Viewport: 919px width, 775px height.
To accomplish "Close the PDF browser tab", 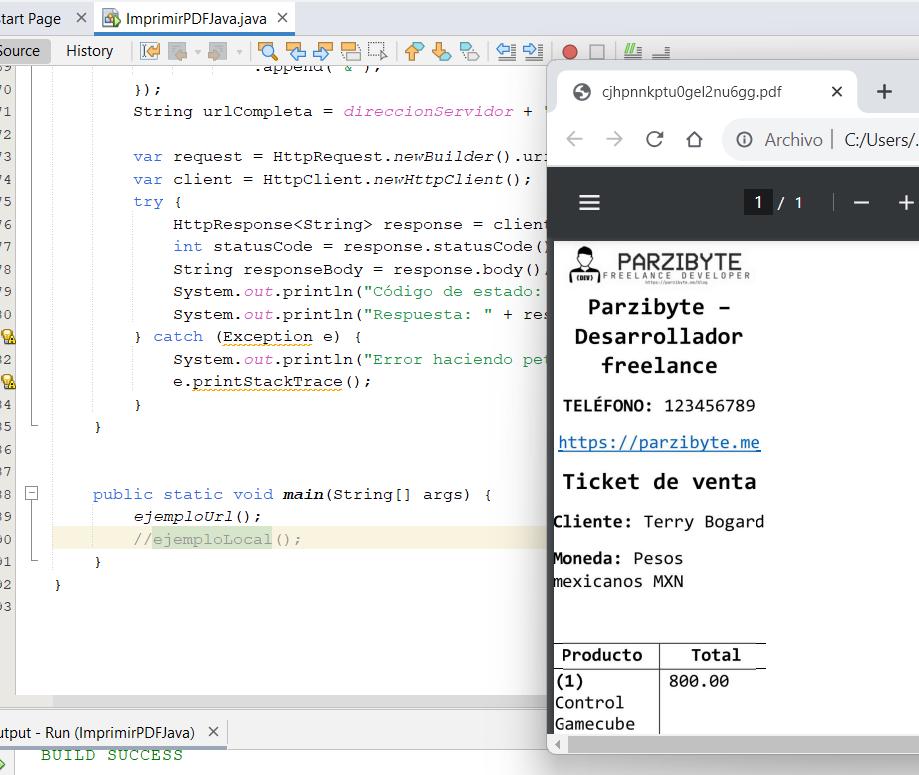I will [x=837, y=91].
